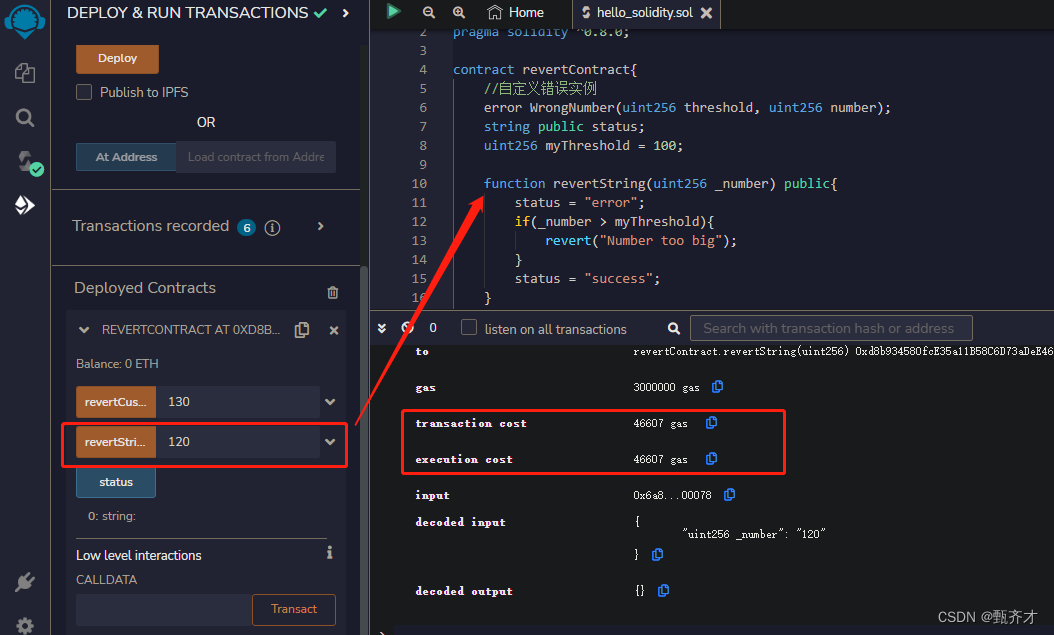The width and height of the screenshot is (1054, 635).
Task: Click the left panel vertical scrollbar
Action: 364,450
